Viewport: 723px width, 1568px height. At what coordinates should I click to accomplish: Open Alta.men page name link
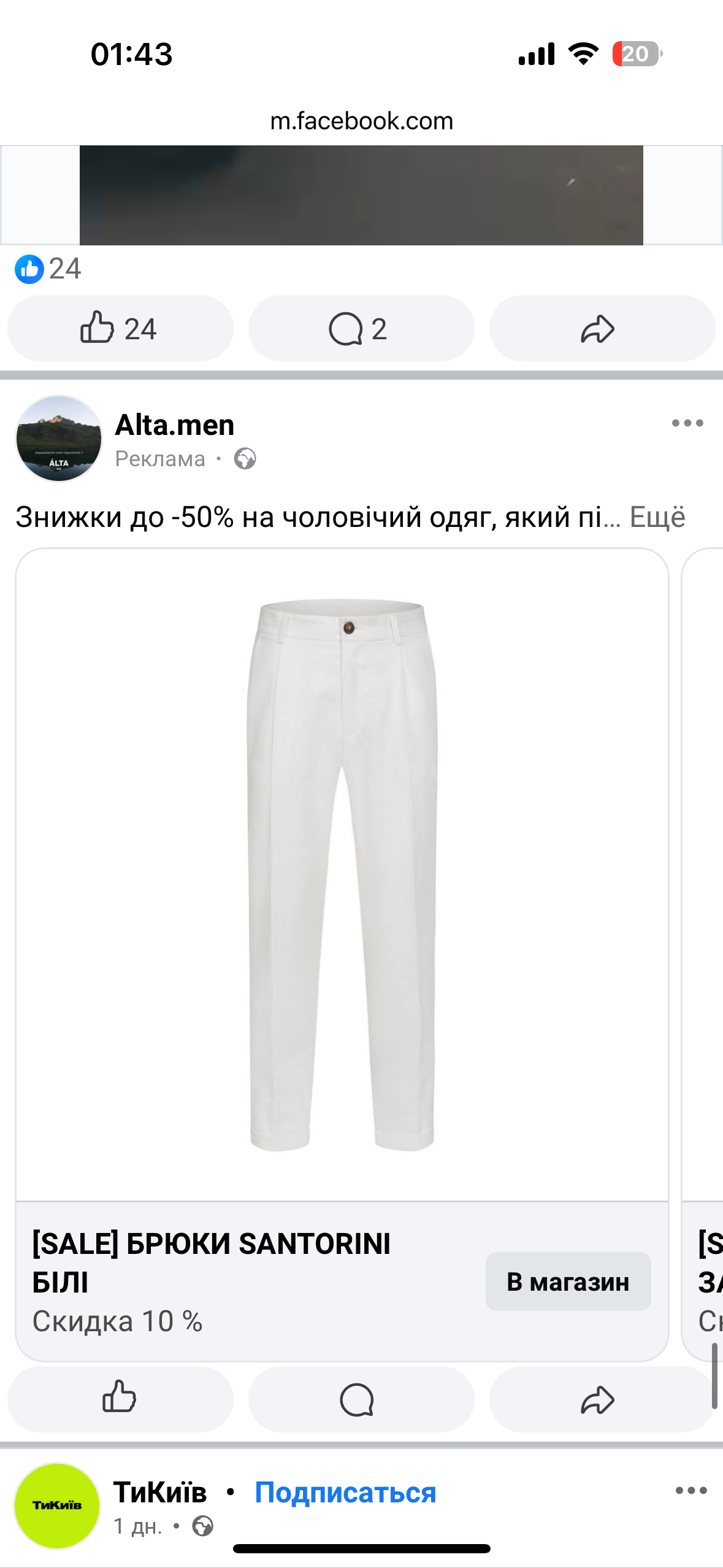(175, 425)
